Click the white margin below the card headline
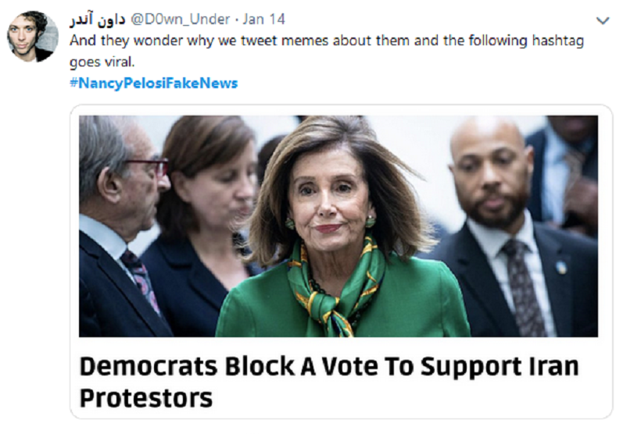623x434 pixels. pyautogui.click(x=341, y=414)
